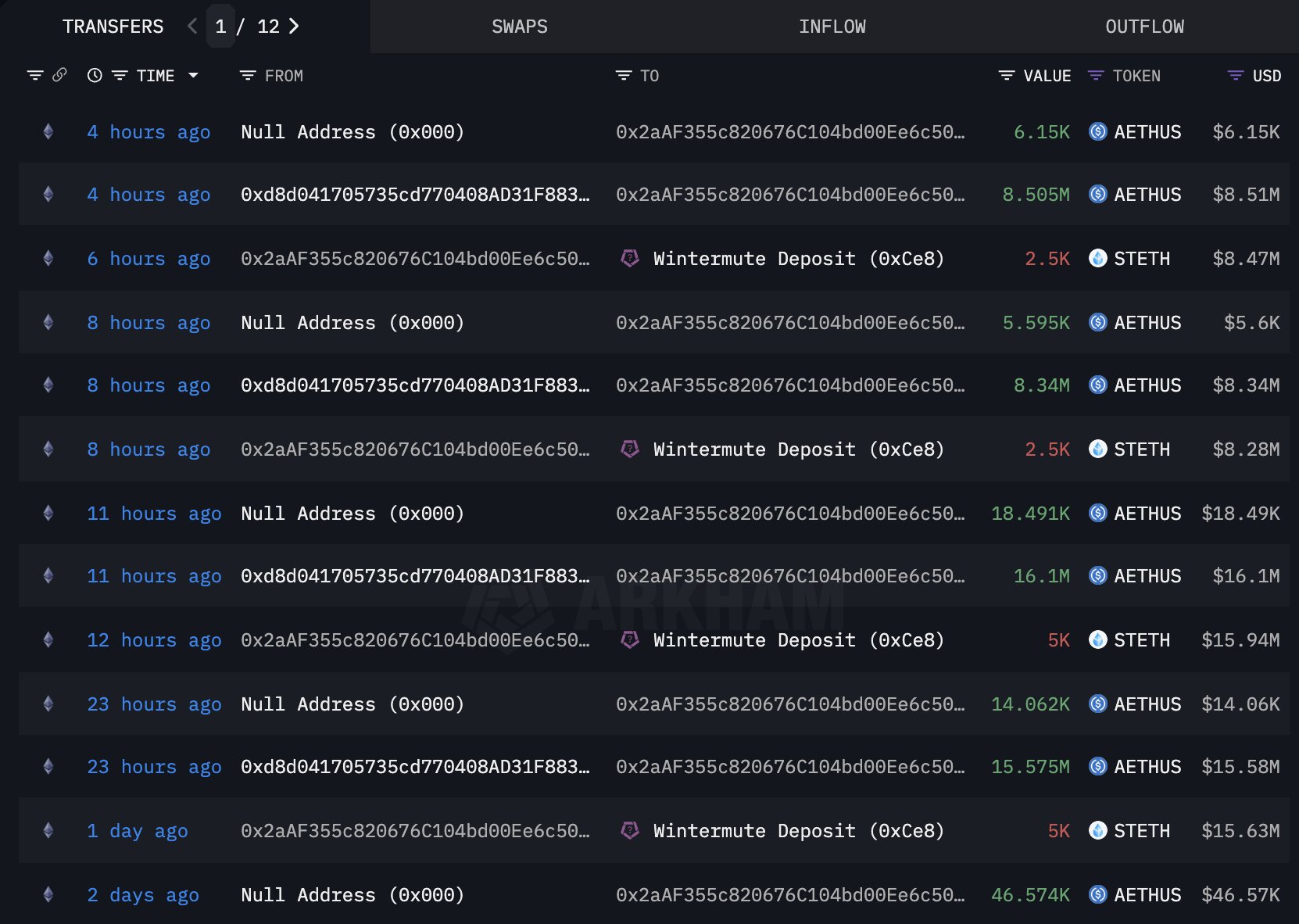The height and width of the screenshot is (924, 1299).
Task: Click the 15.575M value cell
Action: click(1030, 767)
